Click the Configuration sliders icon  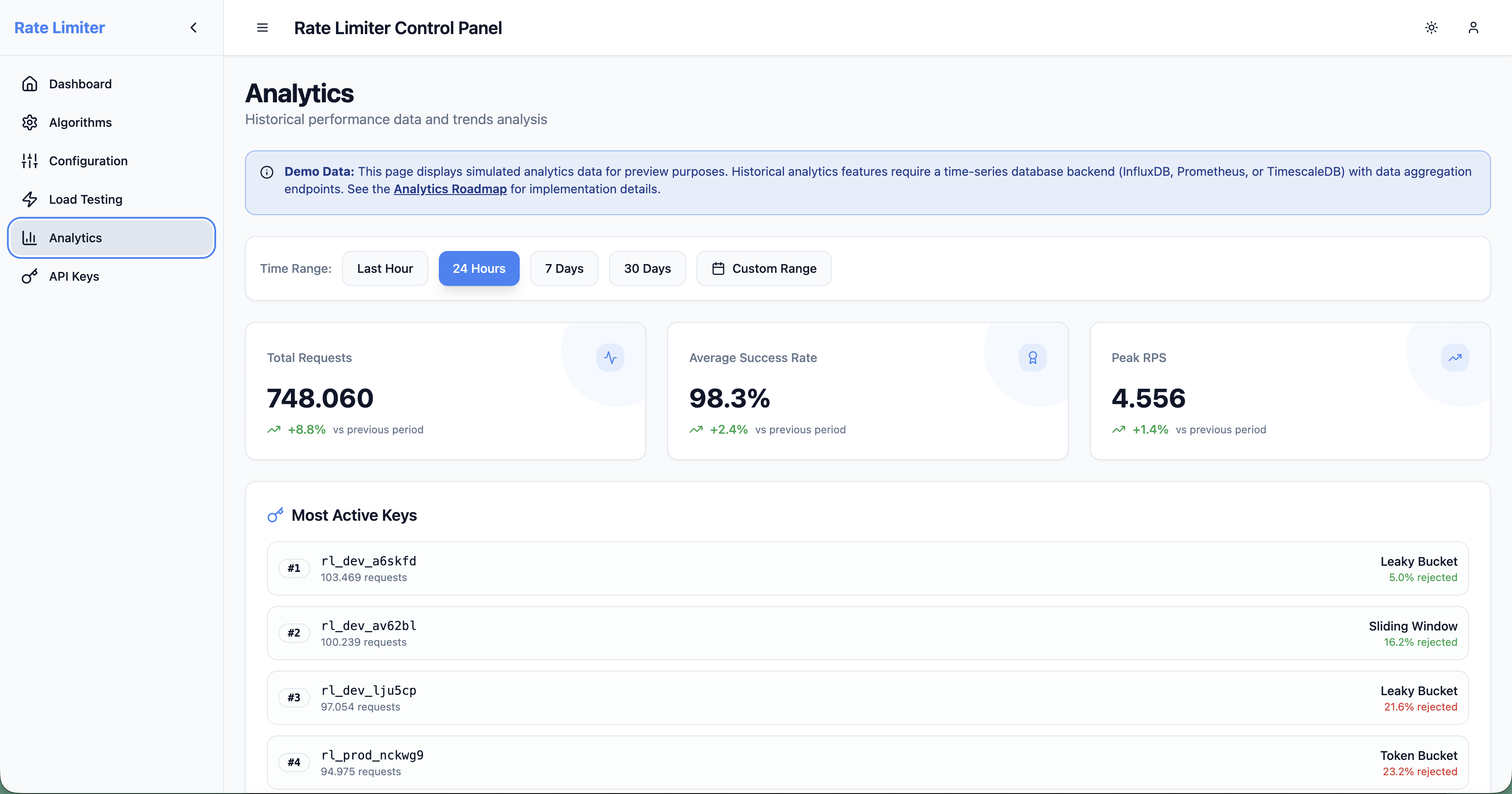coord(30,160)
